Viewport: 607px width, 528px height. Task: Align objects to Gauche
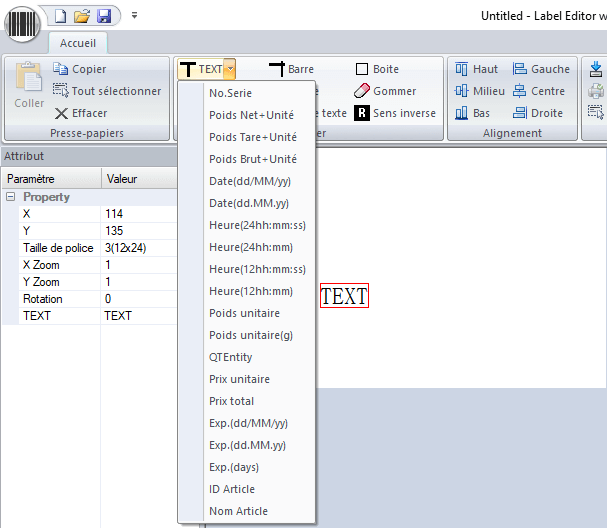pyautogui.click(x=541, y=69)
